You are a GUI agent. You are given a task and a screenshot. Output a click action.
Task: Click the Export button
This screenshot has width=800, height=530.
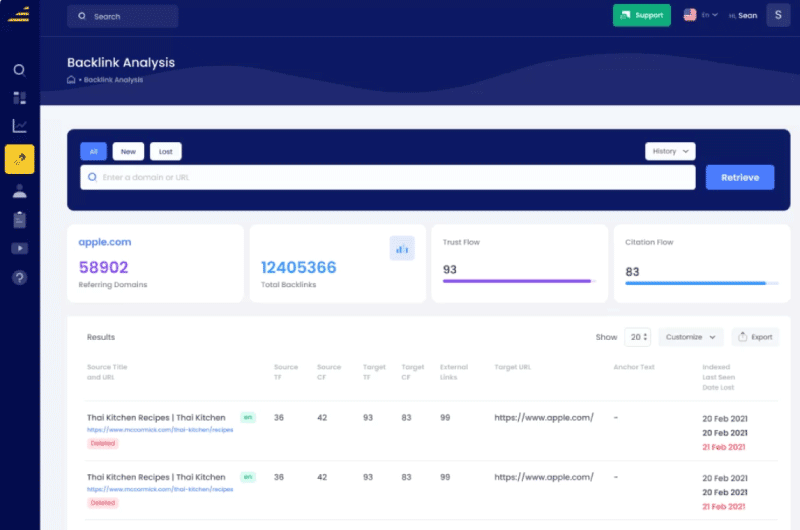coord(755,337)
